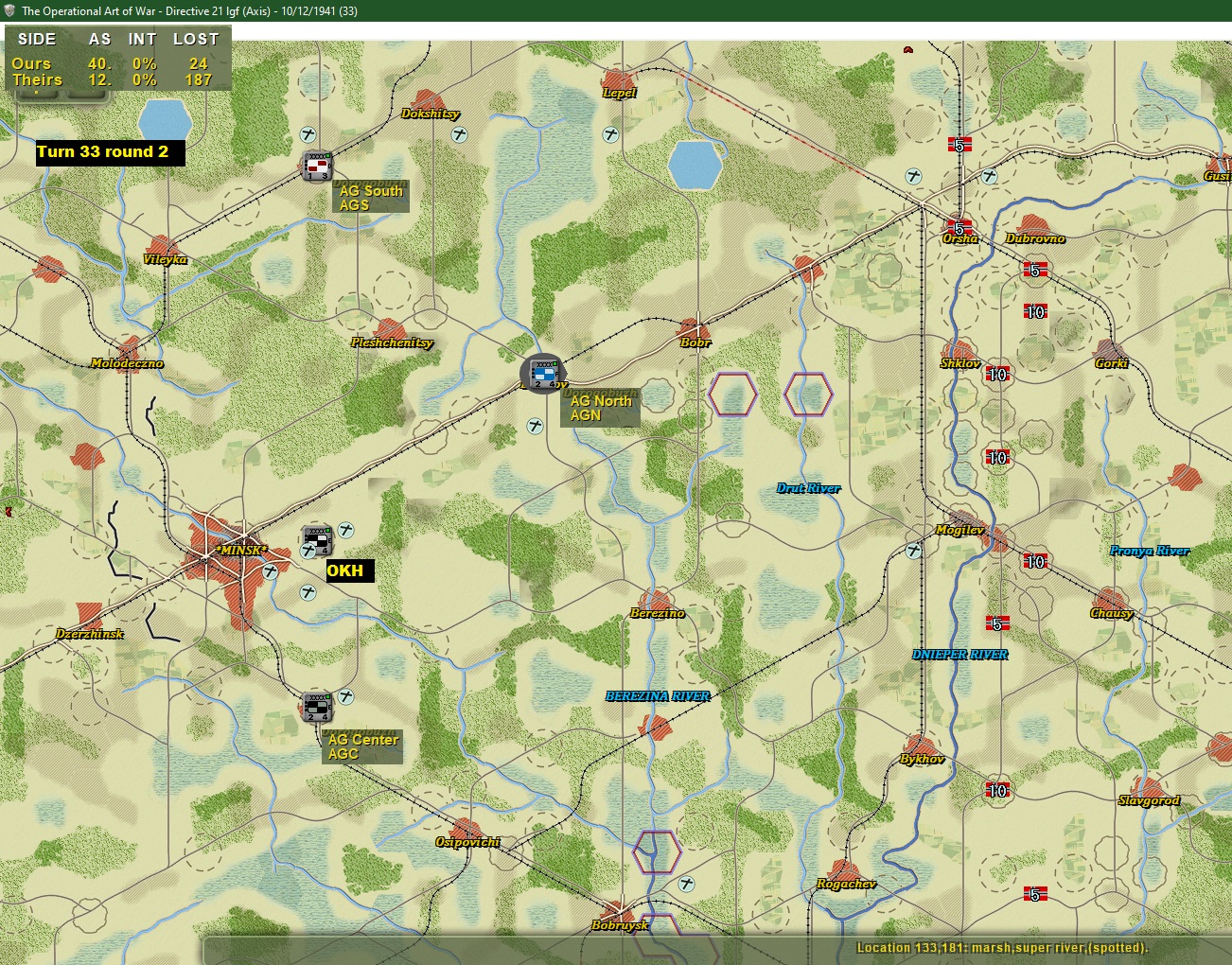Click the Gorki town label
Image resolution: width=1232 pixels, height=965 pixels.
pos(1112,363)
